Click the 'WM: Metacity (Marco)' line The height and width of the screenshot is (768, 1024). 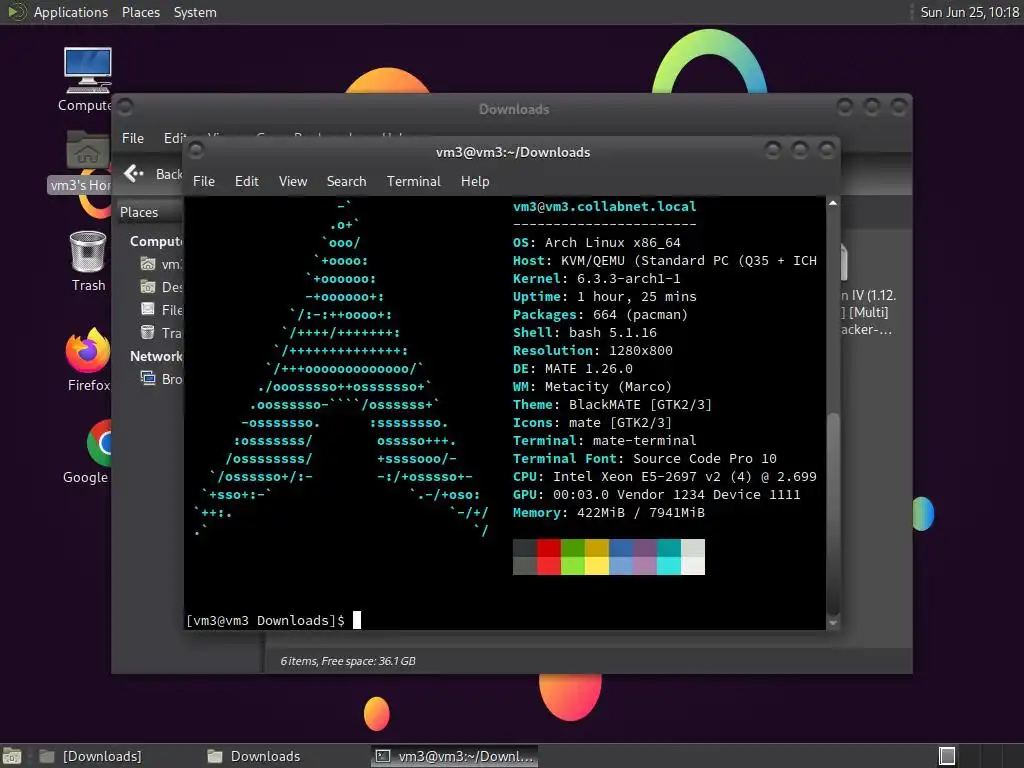click(x=592, y=387)
